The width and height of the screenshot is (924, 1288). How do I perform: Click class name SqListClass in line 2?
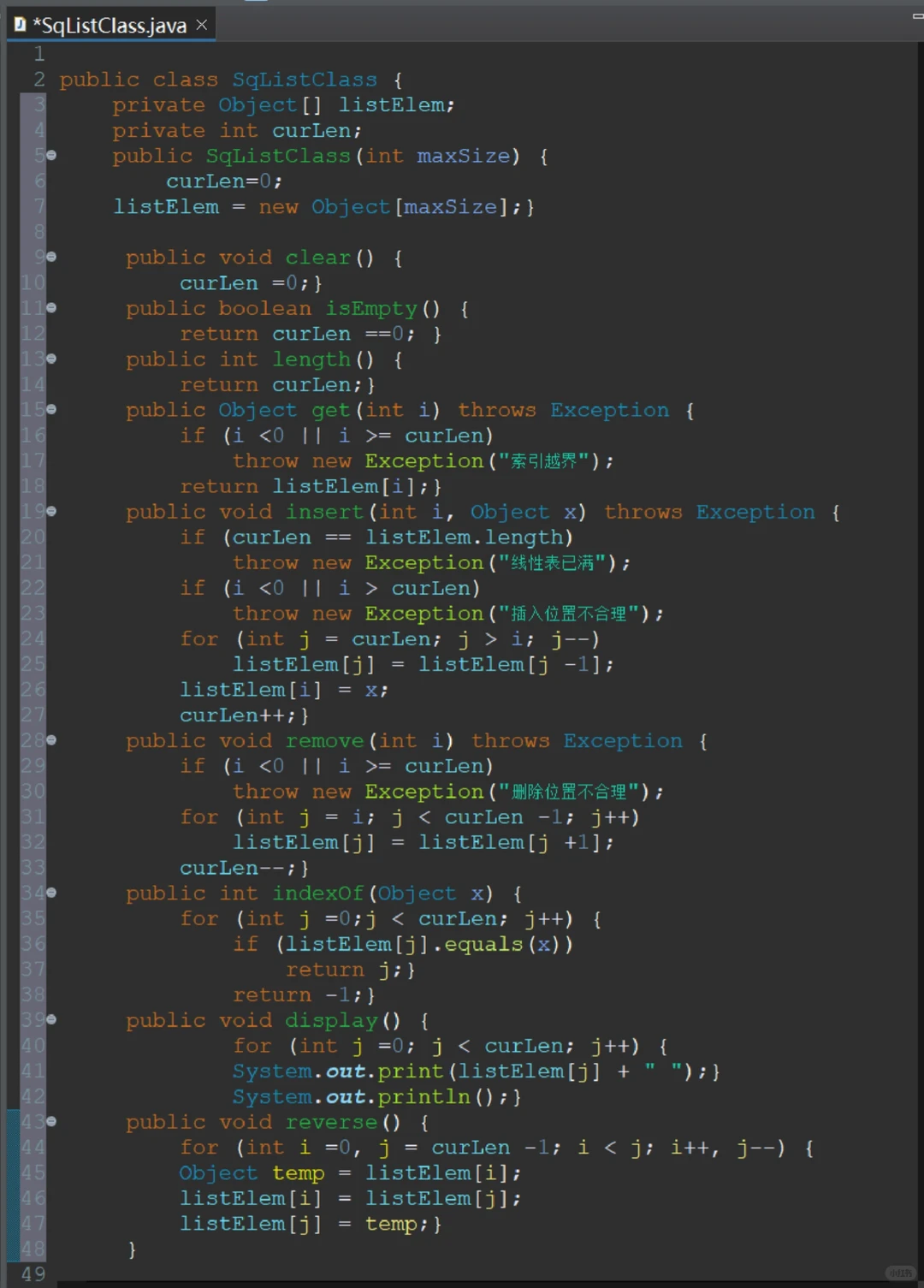[305, 80]
